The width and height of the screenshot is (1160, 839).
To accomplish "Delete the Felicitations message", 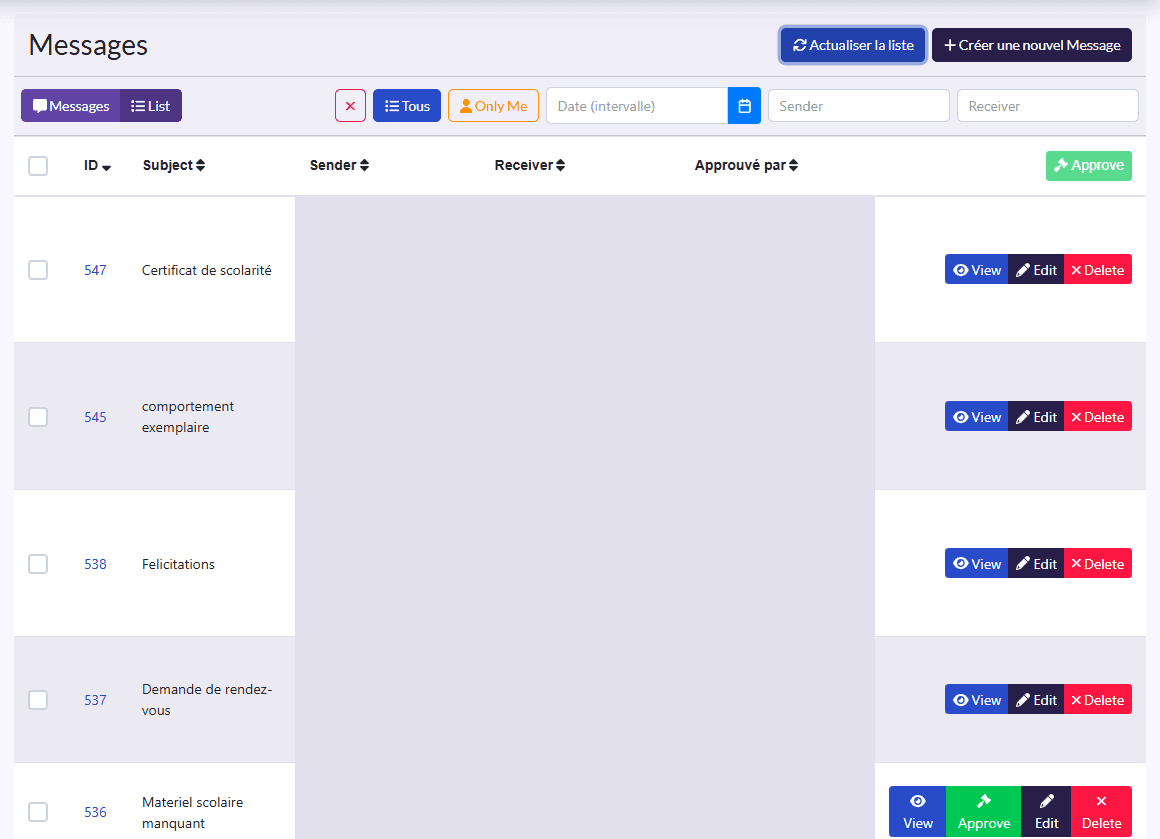I will [1098, 564].
